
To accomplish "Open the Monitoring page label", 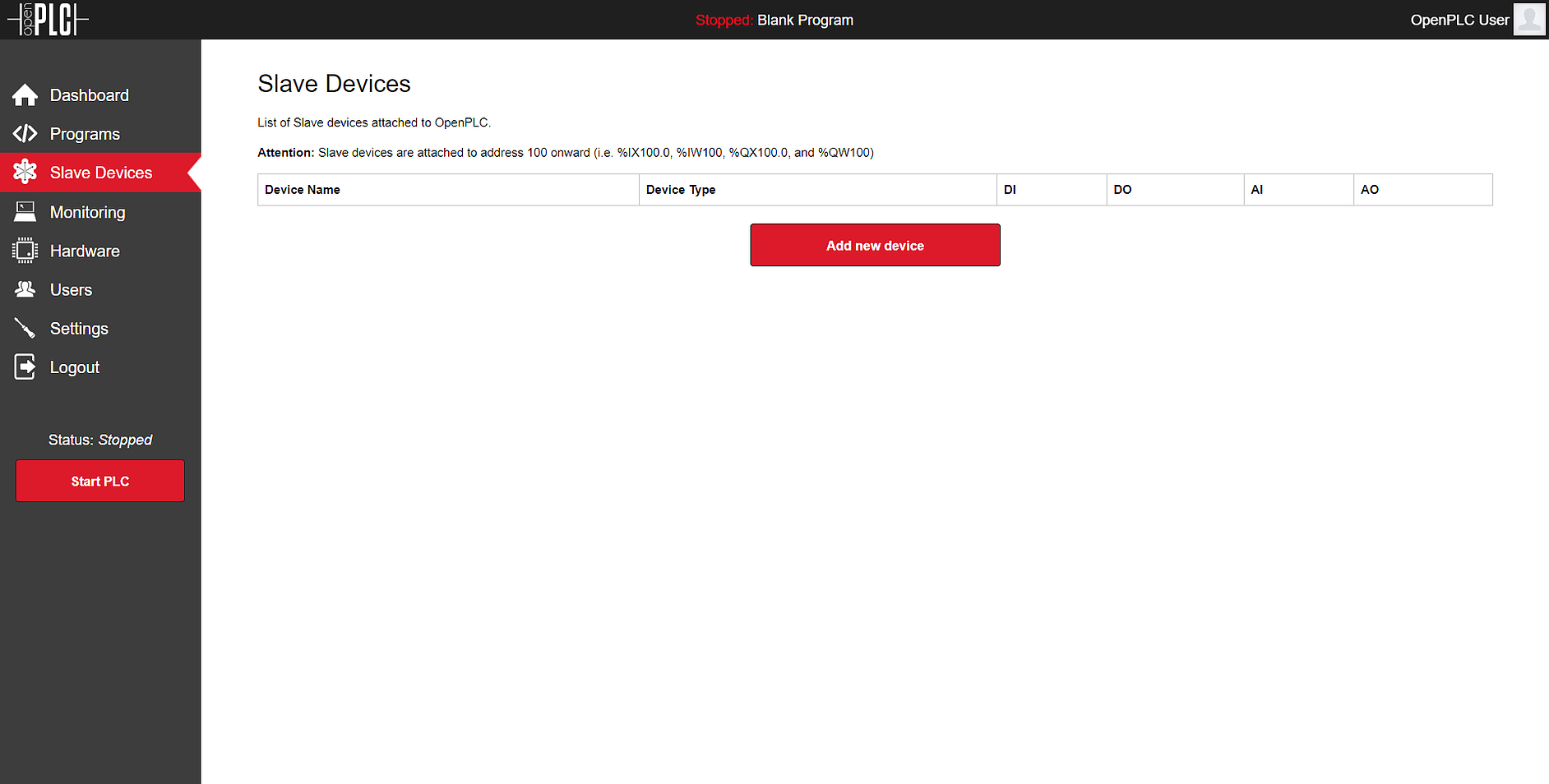I will (x=88, y=212).
